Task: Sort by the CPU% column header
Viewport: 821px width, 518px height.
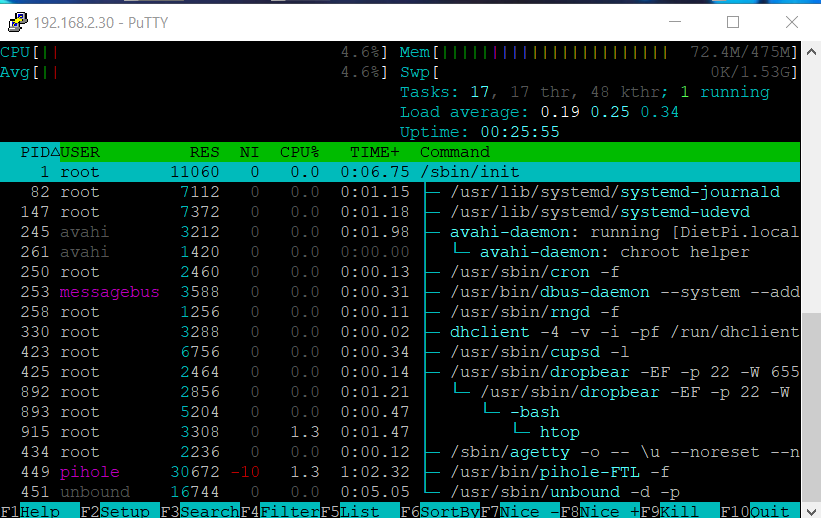Action: [299, 152]
